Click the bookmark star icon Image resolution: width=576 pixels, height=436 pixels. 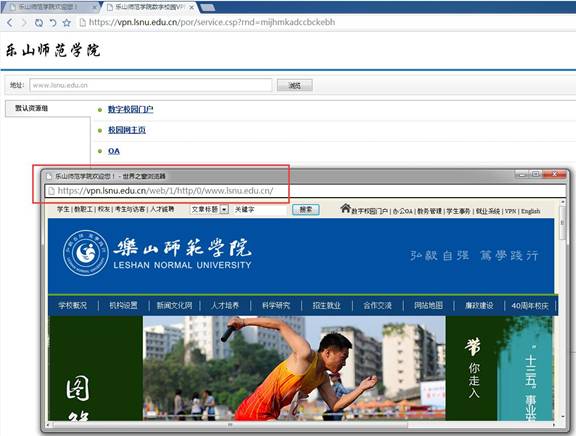pos(67,23)
